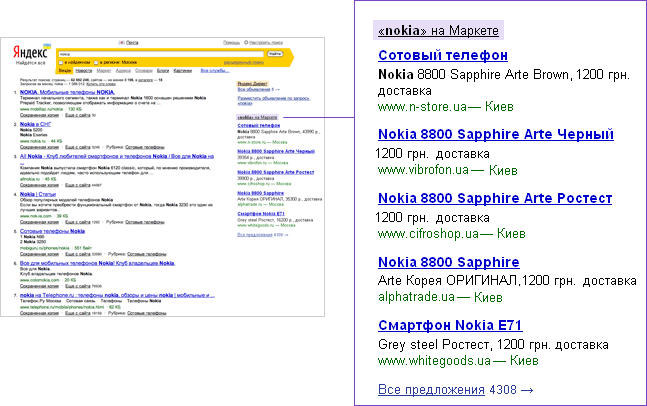Switch to the Маркет tab
647x406 pixels.
(x=104, y=71)
